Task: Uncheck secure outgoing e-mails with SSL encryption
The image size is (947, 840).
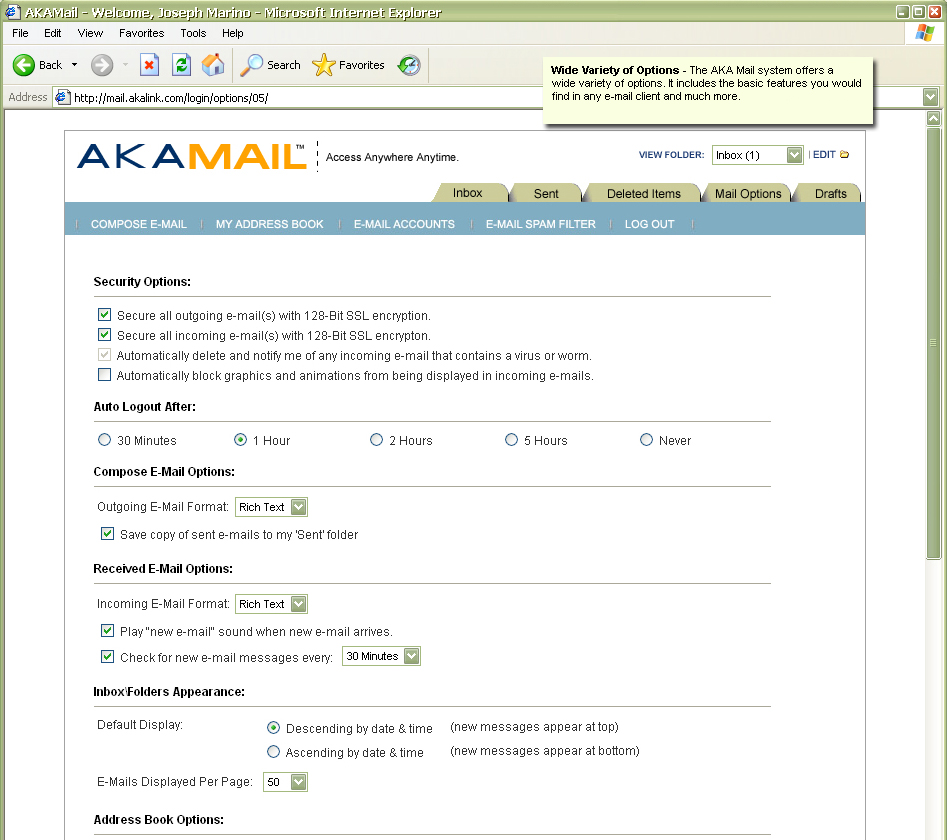Action: click(x=104, y=314)
